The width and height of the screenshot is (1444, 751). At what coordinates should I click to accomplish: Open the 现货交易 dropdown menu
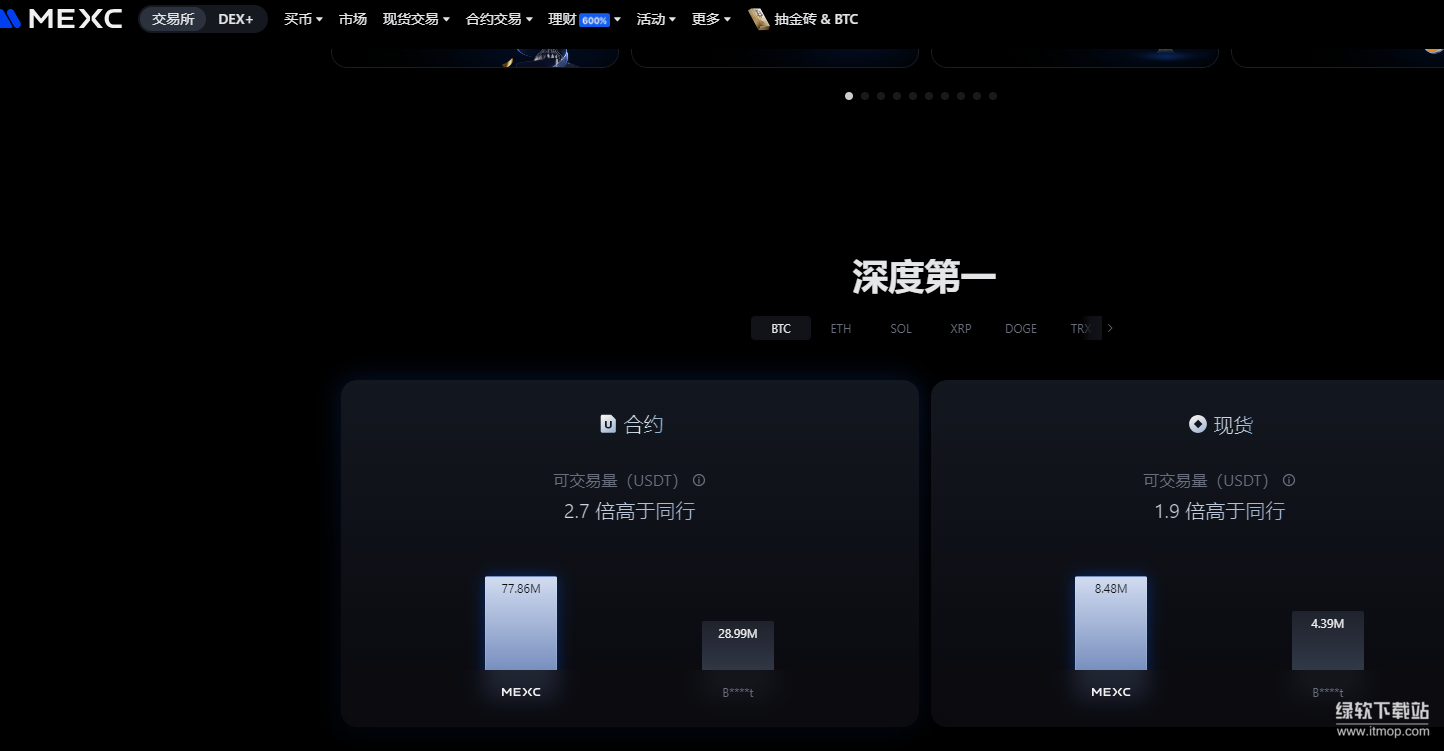(416, 19)
